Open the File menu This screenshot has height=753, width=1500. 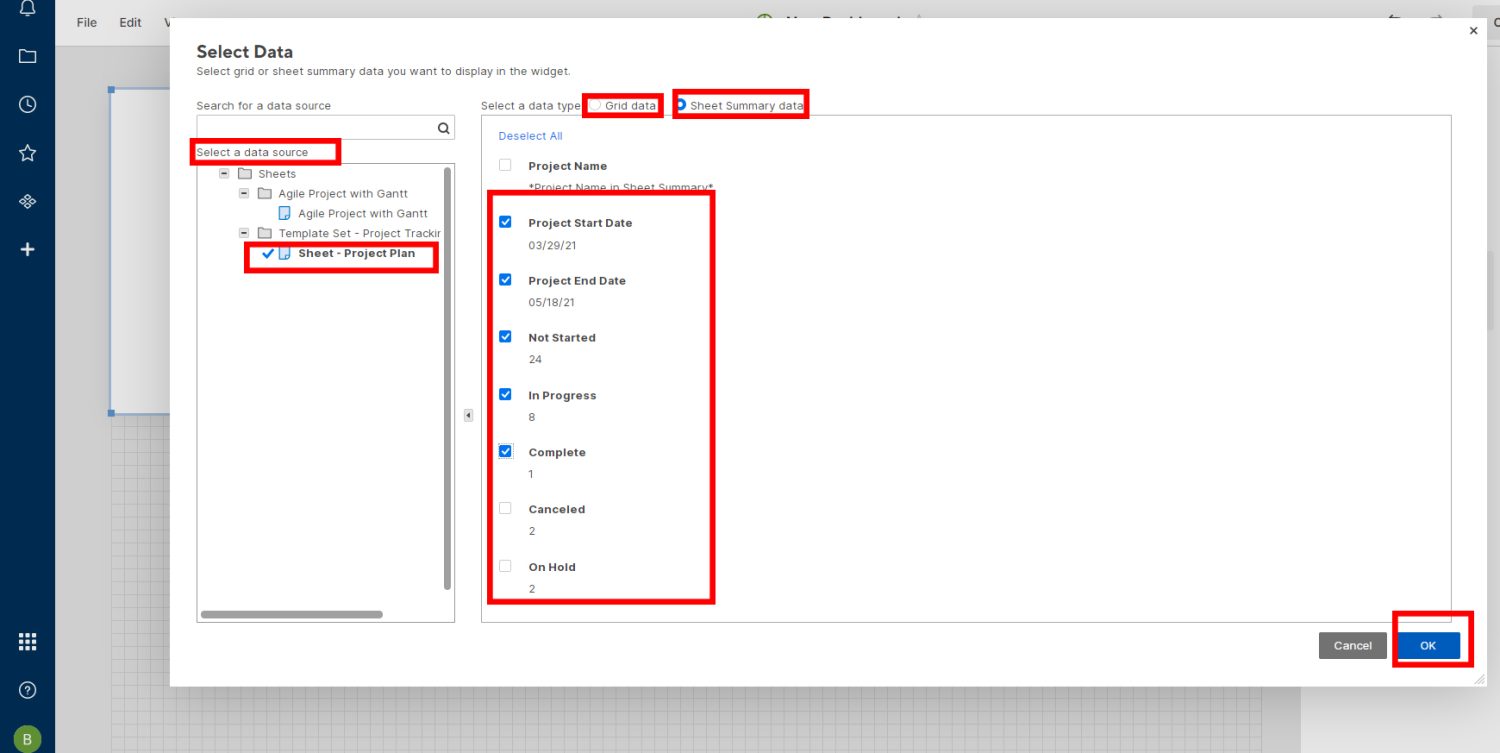87,22
